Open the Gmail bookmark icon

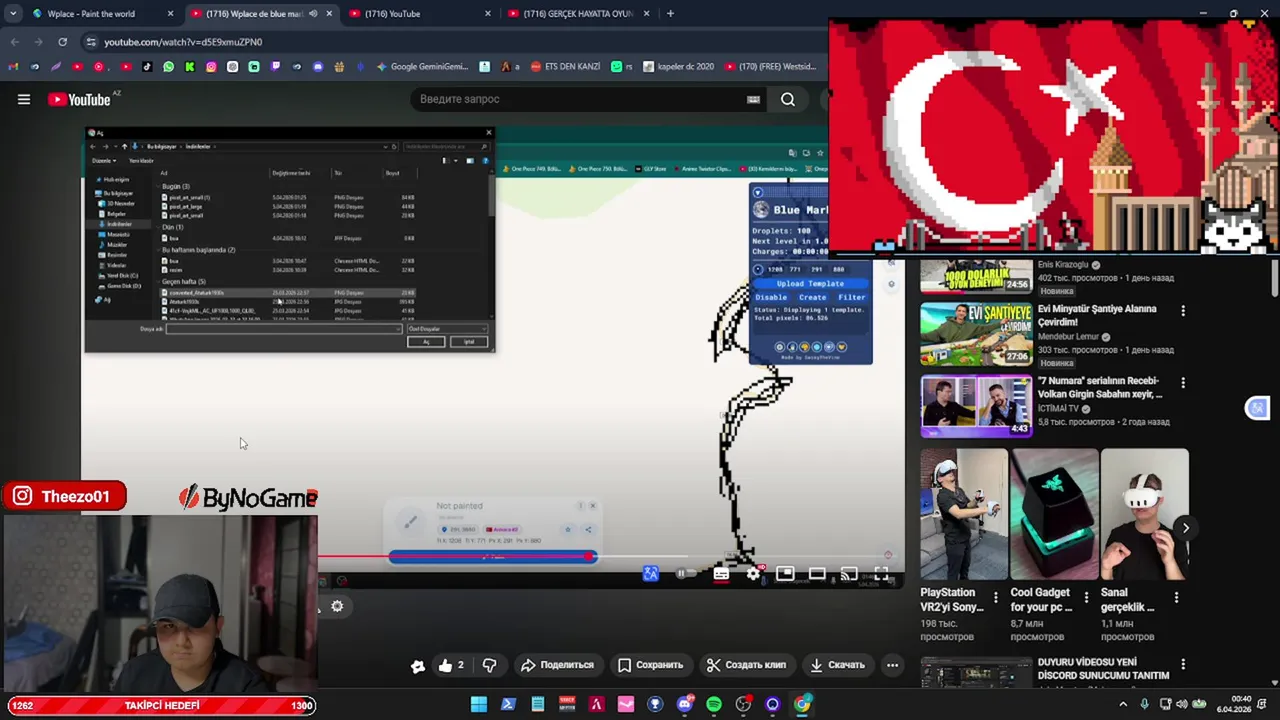(x=13, y=67)
